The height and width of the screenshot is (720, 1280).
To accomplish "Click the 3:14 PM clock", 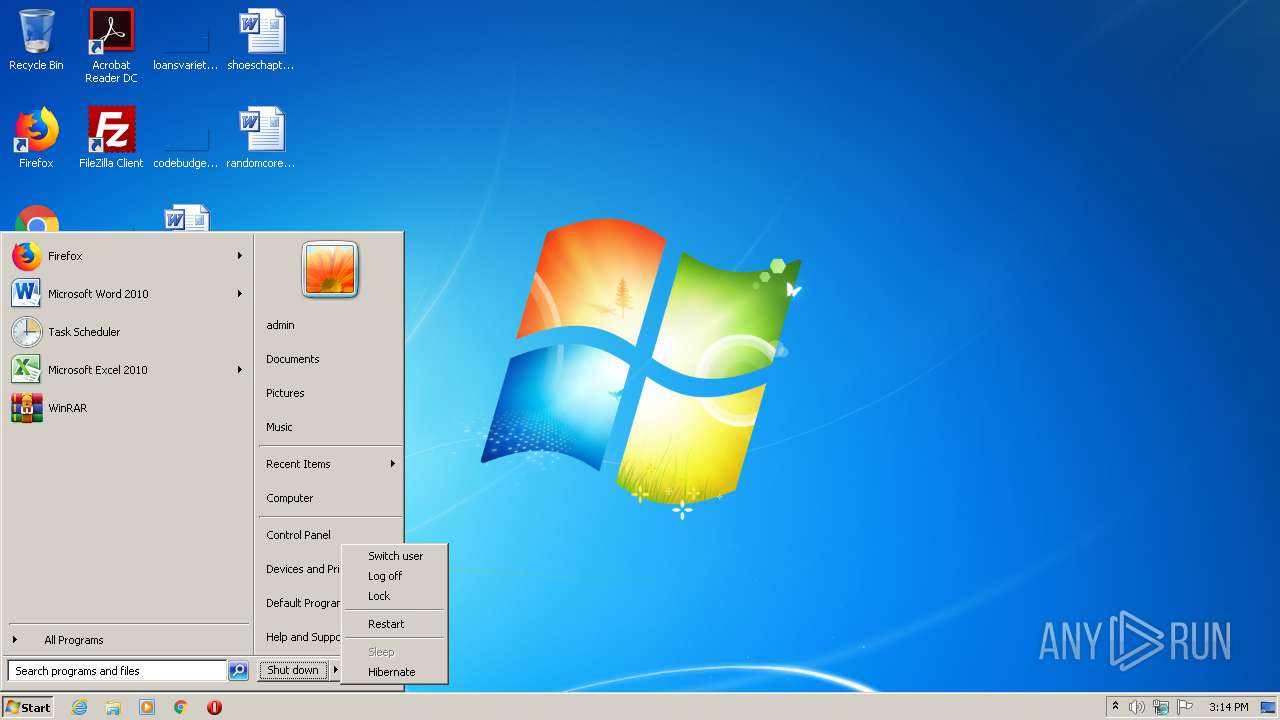I will pos(1228,707).
